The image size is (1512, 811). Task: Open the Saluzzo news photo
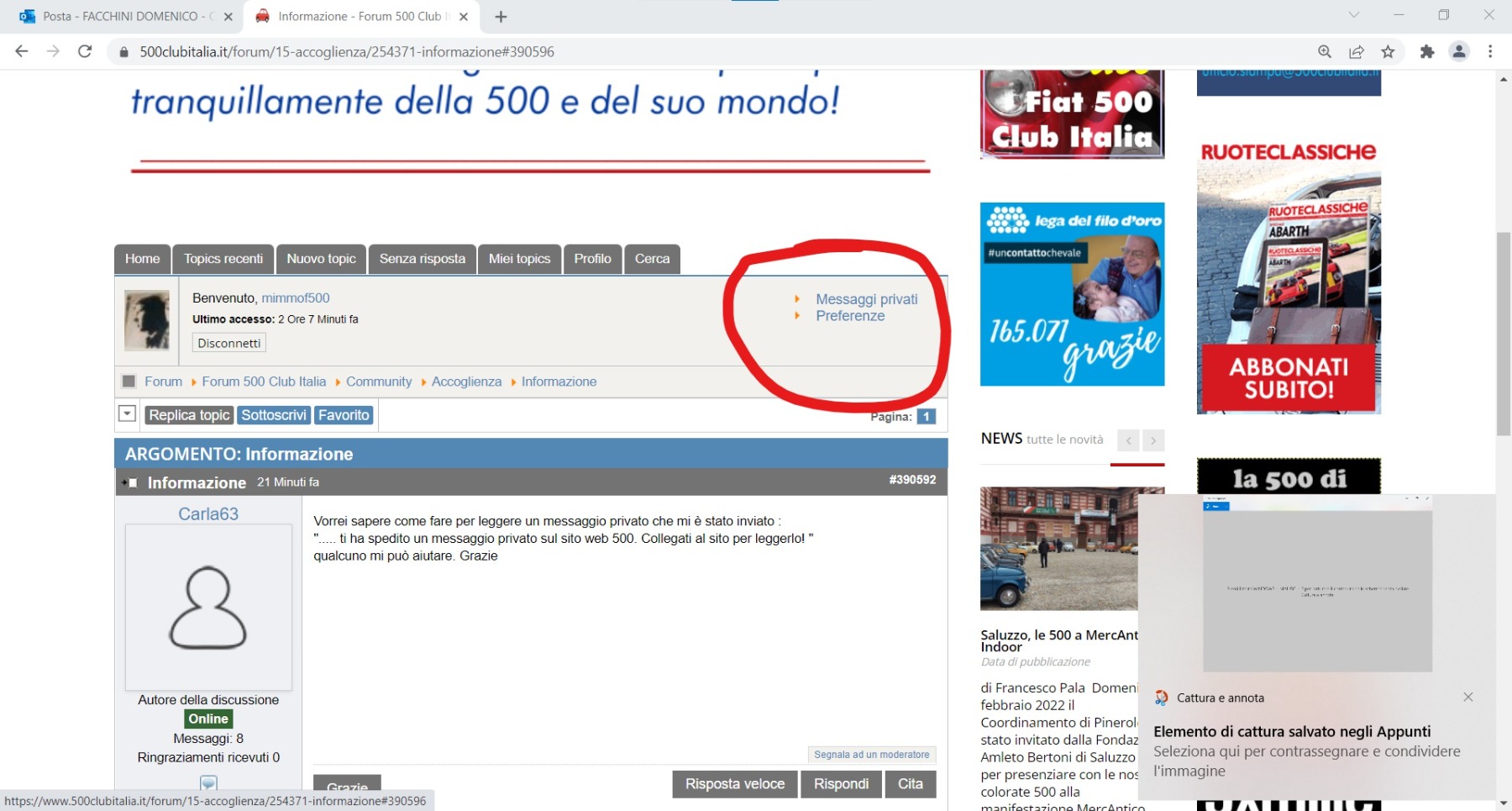[x=1058, y=548]
